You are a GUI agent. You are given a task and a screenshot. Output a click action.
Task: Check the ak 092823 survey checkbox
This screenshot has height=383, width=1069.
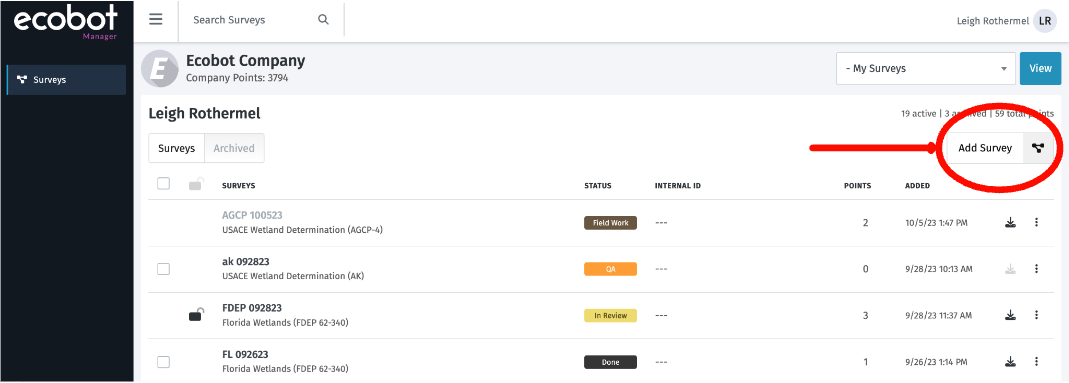[x=164, y=269]
